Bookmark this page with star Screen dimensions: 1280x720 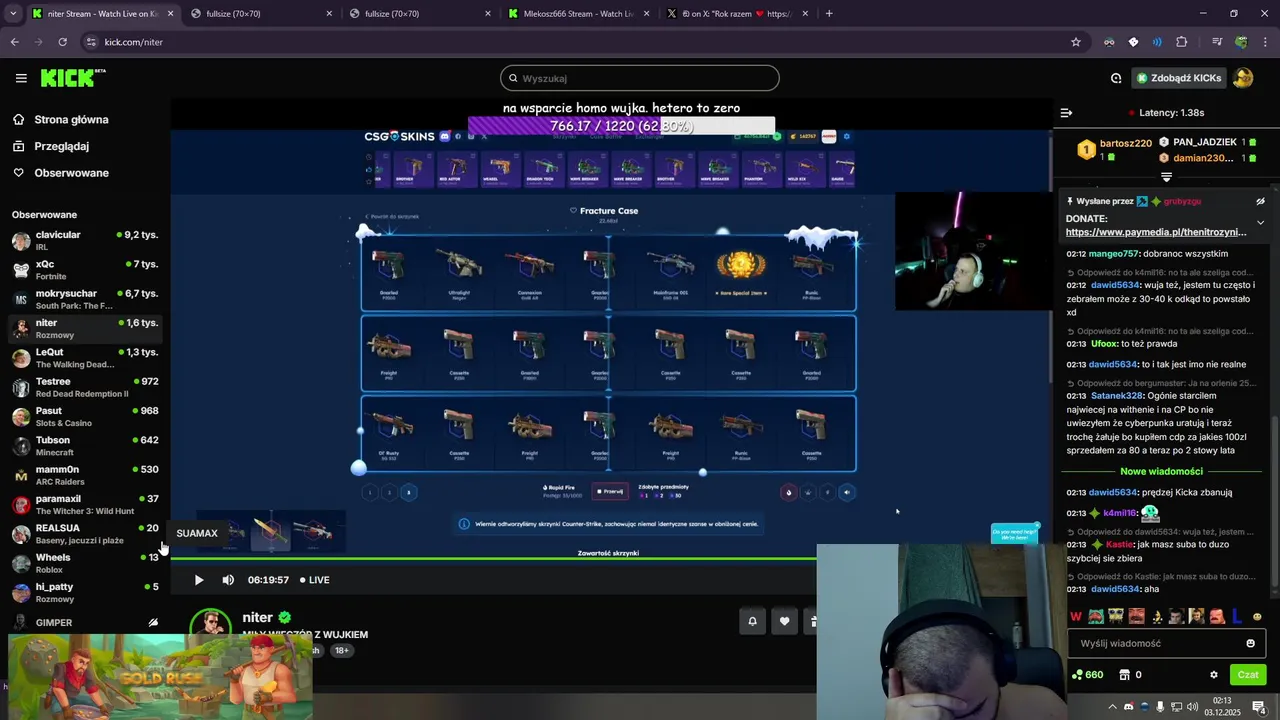pos(1076,42)
